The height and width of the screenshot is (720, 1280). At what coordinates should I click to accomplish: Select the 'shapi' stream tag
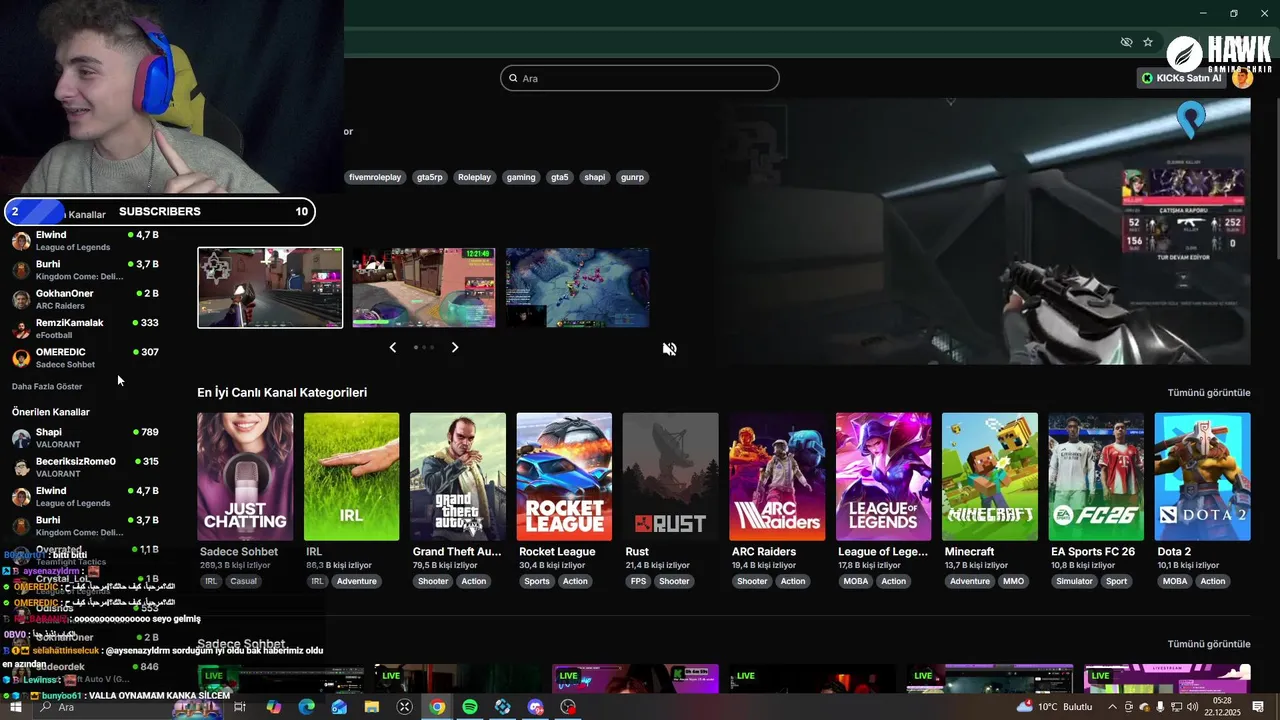pyautogui.click(x=595, y=177)
